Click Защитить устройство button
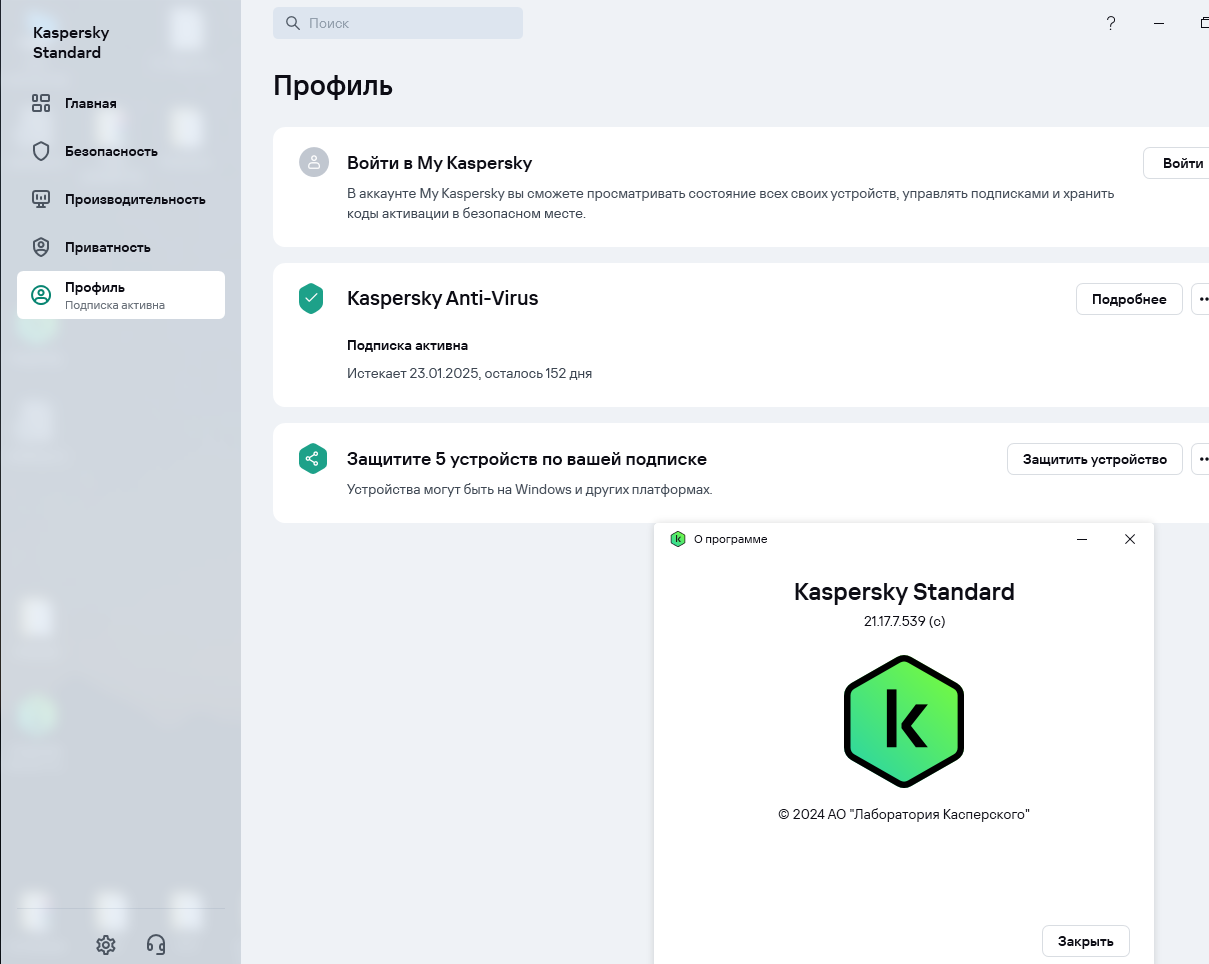Image resolution: width=1209 pixels, height=964 pixels. [x=1094, y=459]
